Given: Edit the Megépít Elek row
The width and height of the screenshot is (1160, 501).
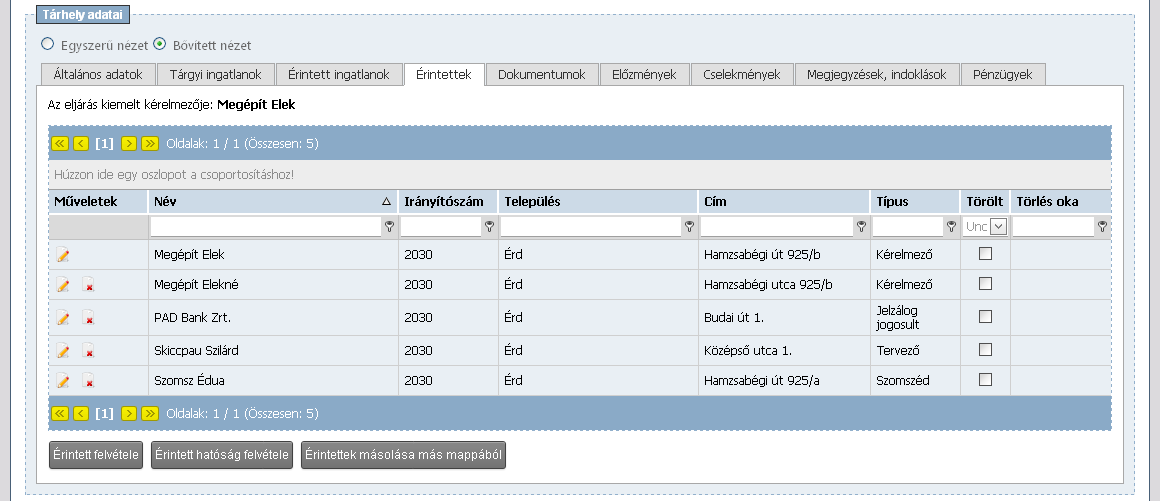Looking at the screenshot, I should click(x=63, y=255).
